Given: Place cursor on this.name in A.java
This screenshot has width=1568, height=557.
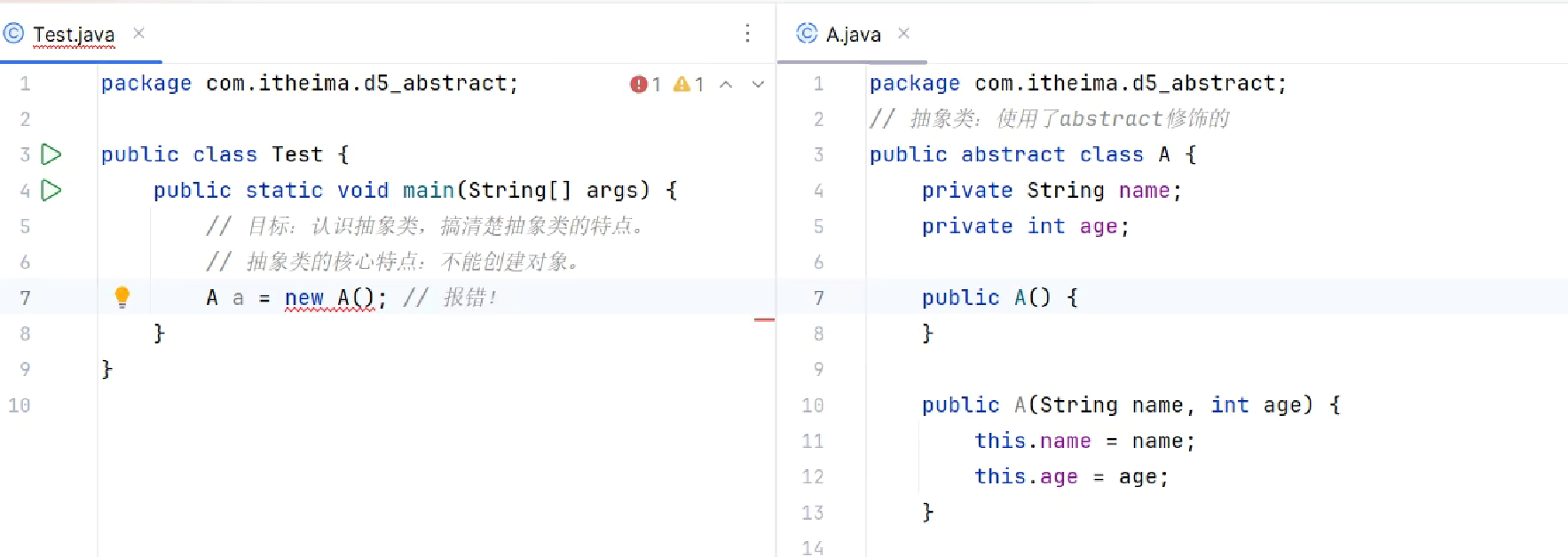Looking at the screenshot, I should pyautogui.click(x=1032, y=441).
